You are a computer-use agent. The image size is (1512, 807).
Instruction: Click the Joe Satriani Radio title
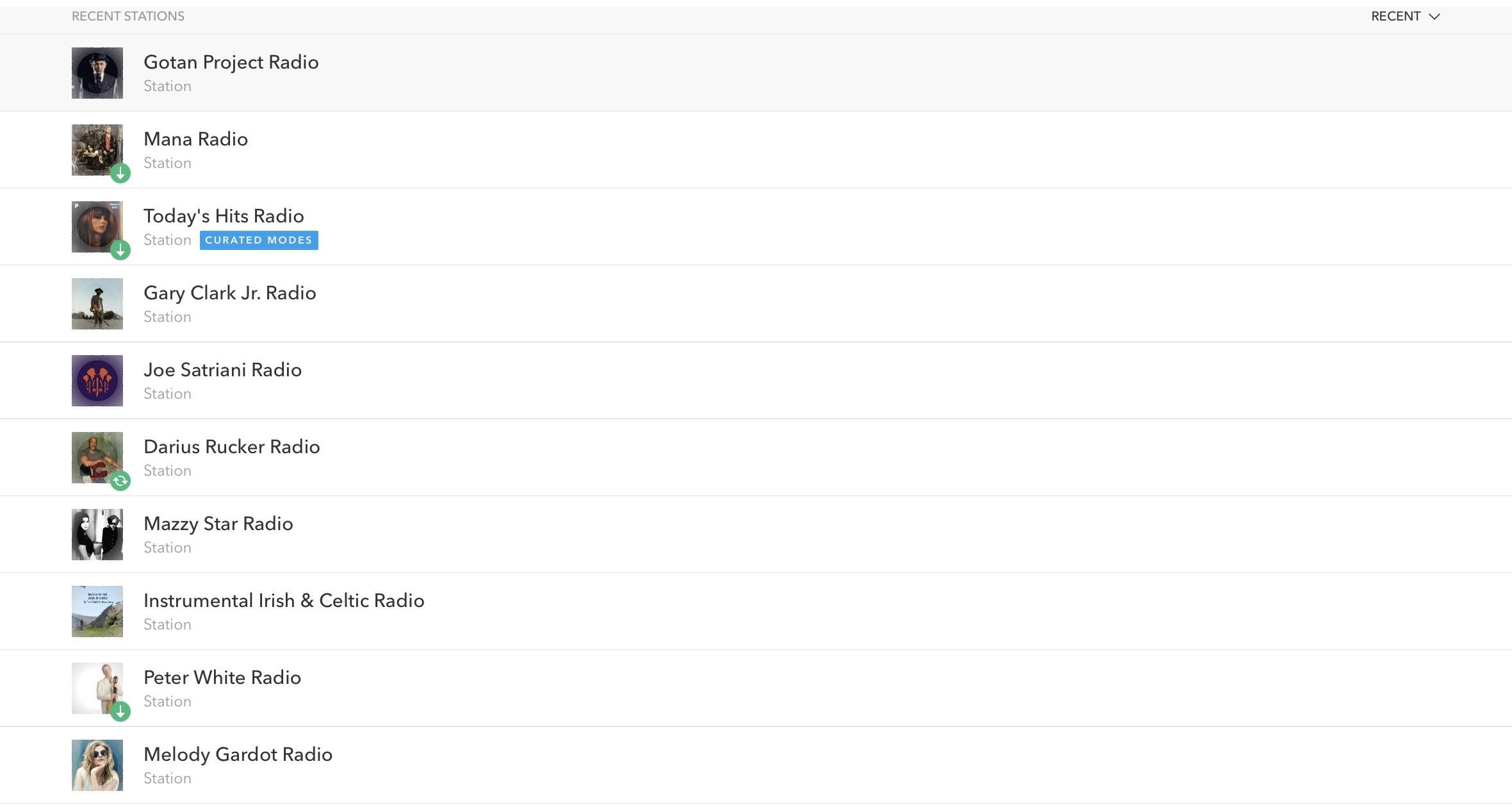(222, 370)
